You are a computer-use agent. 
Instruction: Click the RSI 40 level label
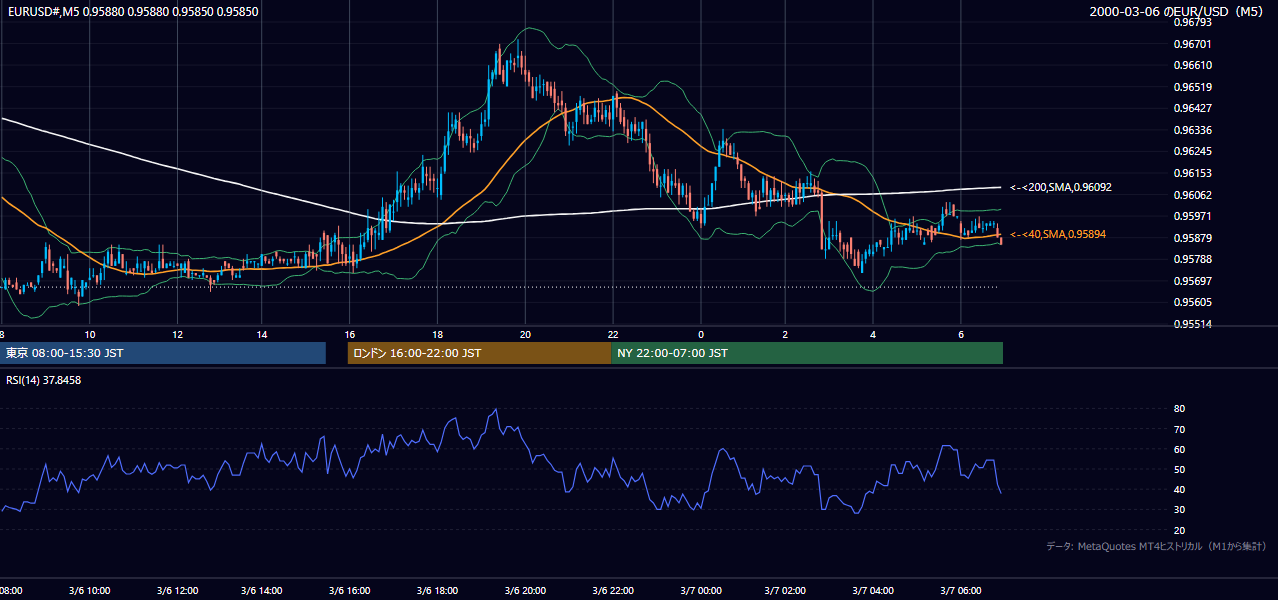[1179, 489]
